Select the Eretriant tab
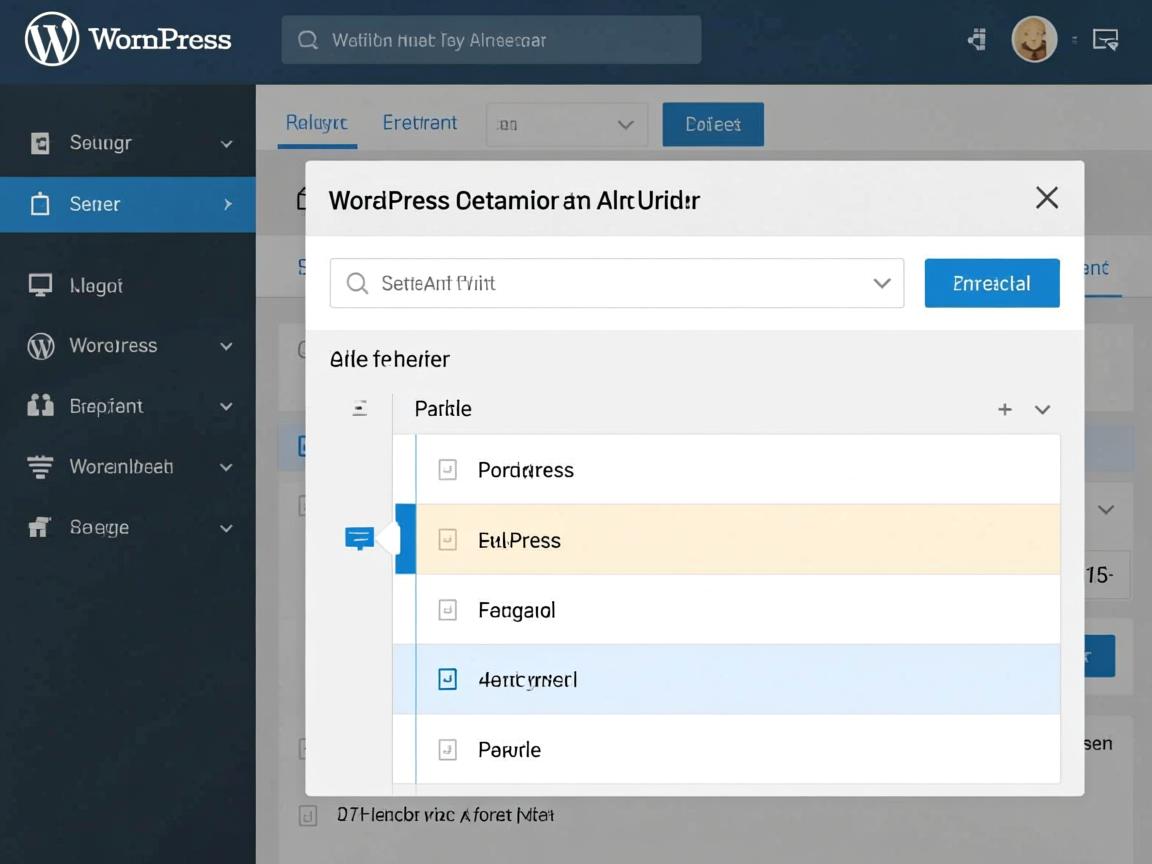This screenshot has height=864, width=1152. (419, 122)
